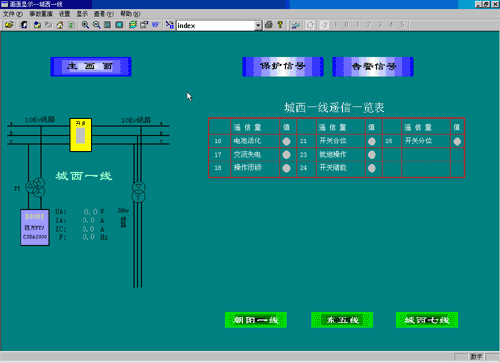Toggle the 开关合位 status indicator circle
This screenshot has height=363, width=500.
[x=372, y=141]
